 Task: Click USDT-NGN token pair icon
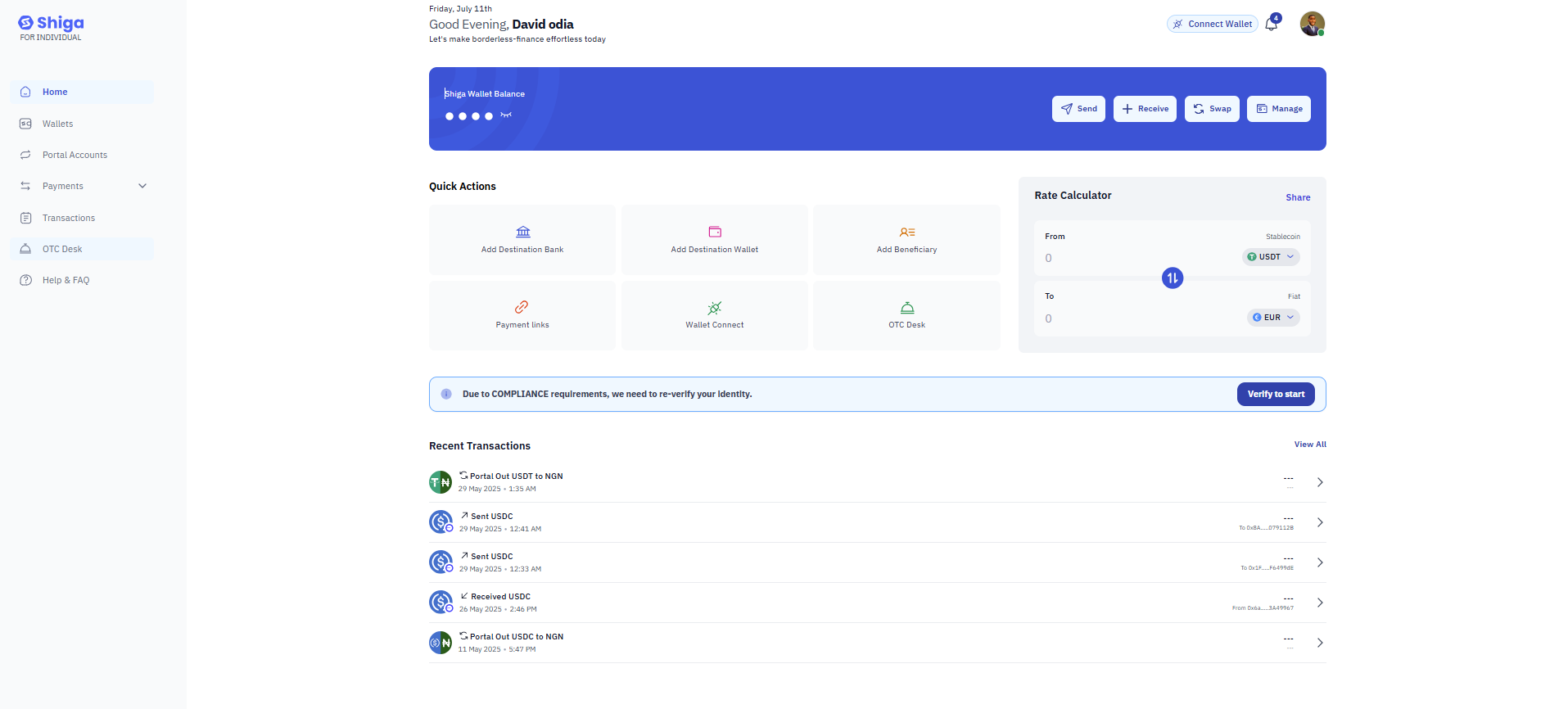(x=441, y=482)
